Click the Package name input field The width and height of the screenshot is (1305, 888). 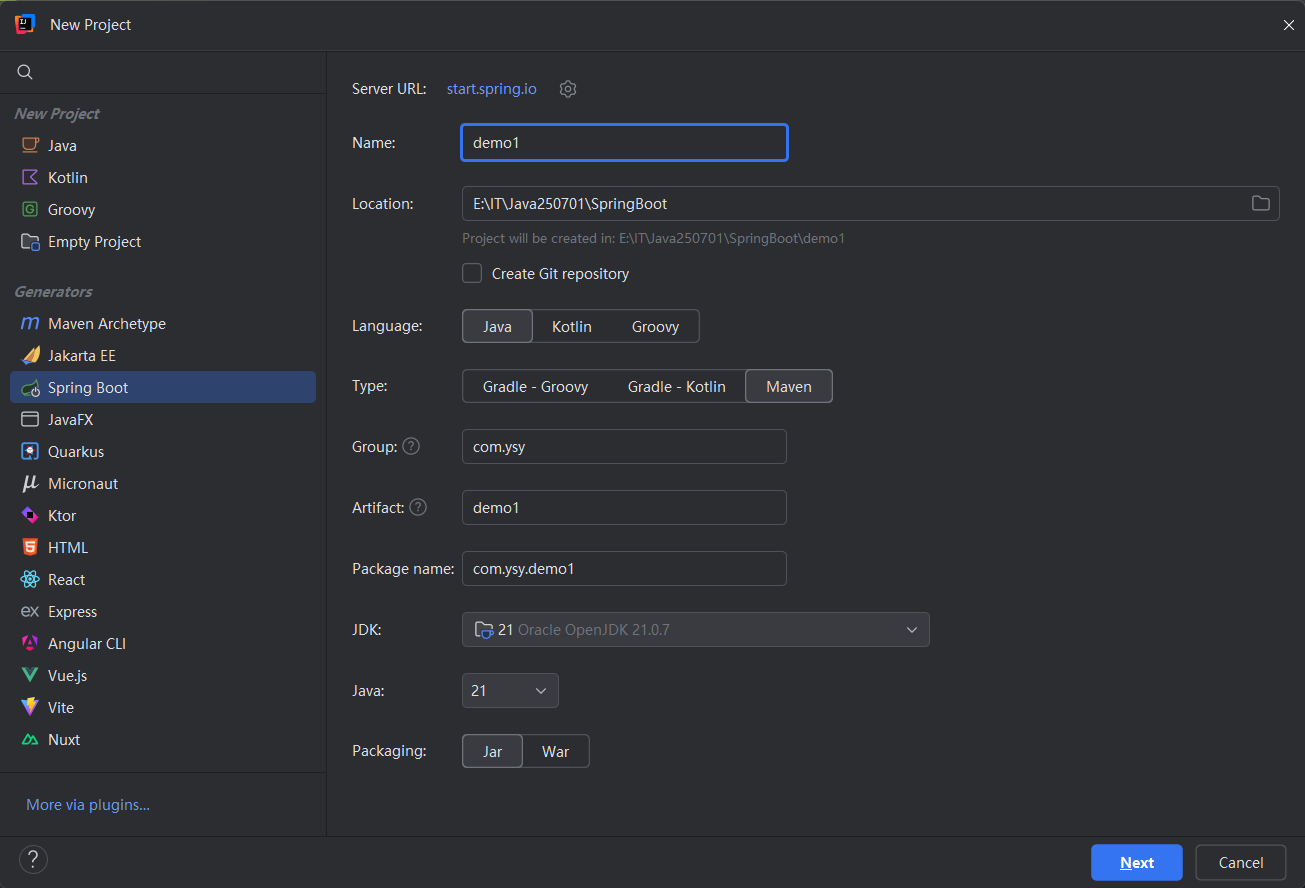tap(624, 568)
